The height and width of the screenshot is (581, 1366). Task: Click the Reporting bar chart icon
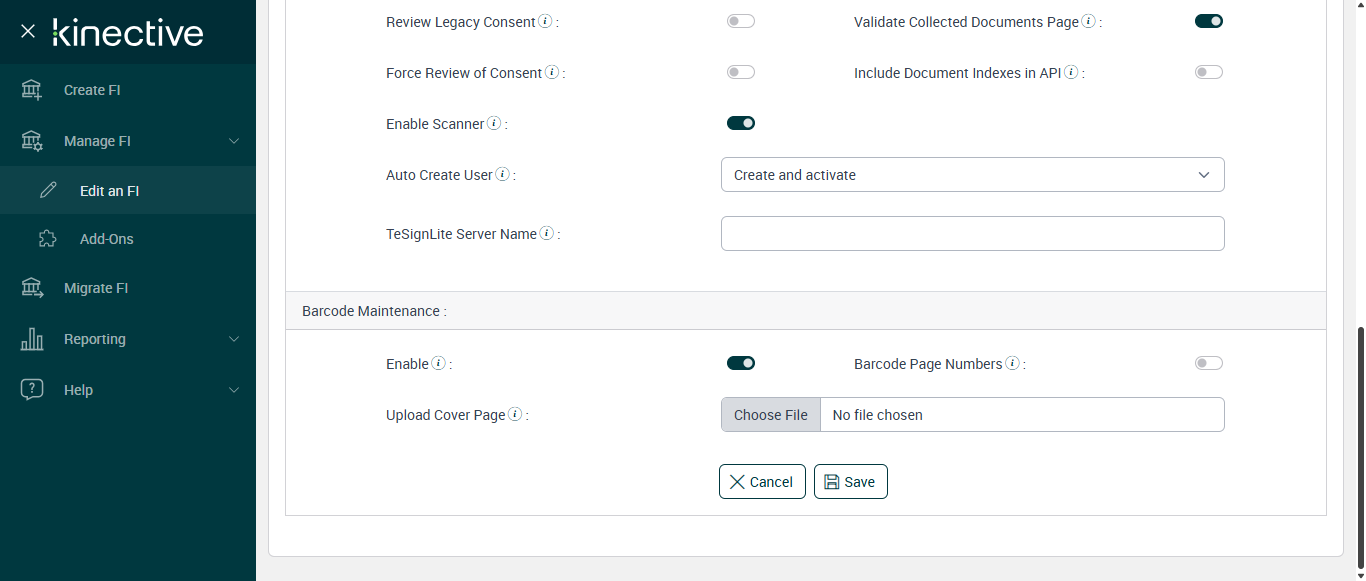click(32, 339)
